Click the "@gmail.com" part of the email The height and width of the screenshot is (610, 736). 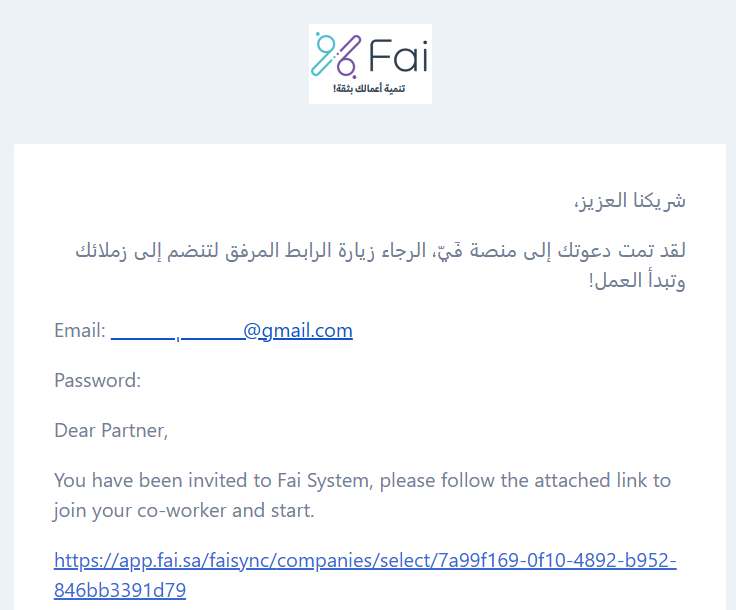coord(298,330)
